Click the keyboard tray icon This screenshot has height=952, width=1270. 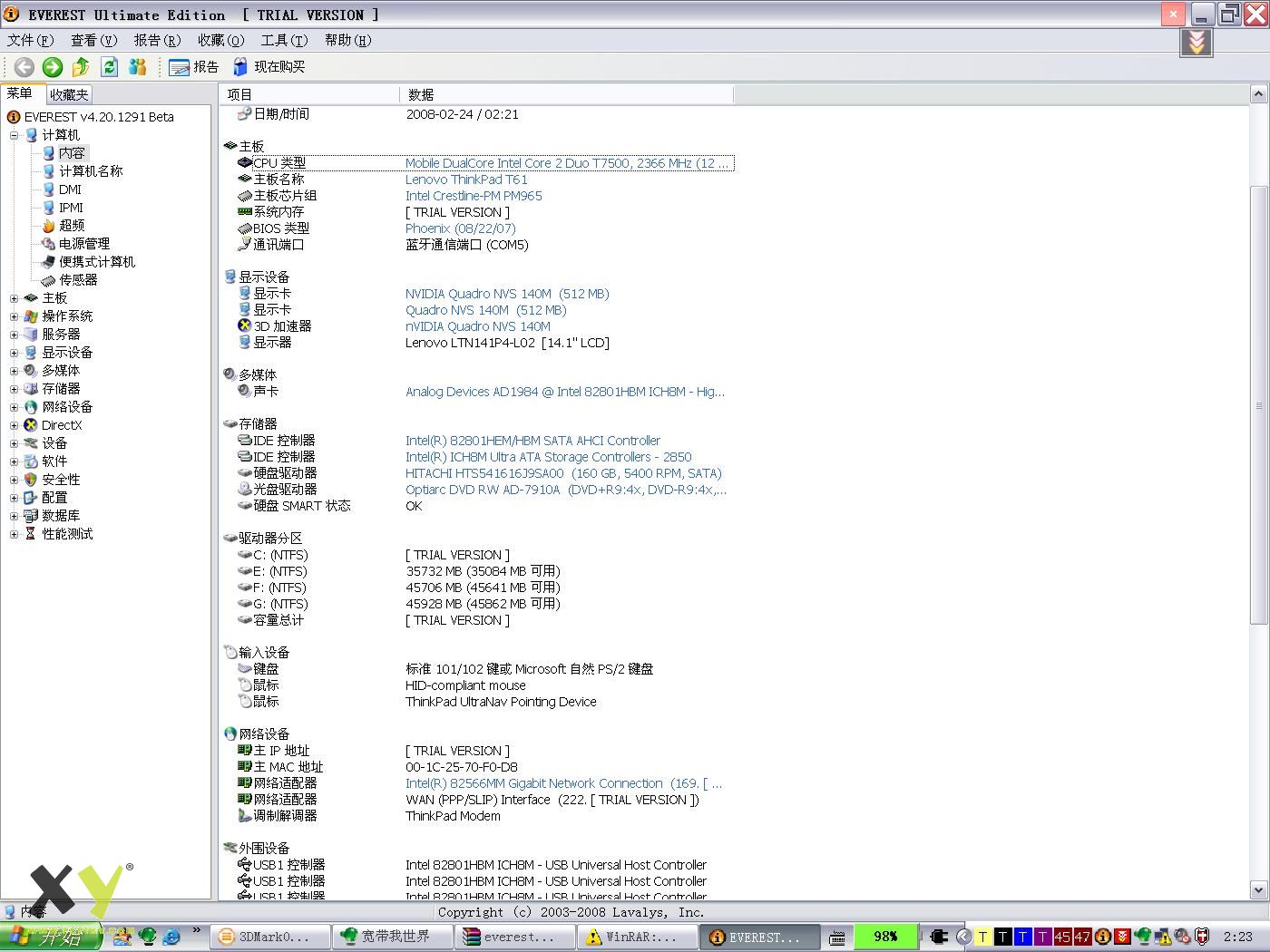pyautogui.click(x=838, y=937)
